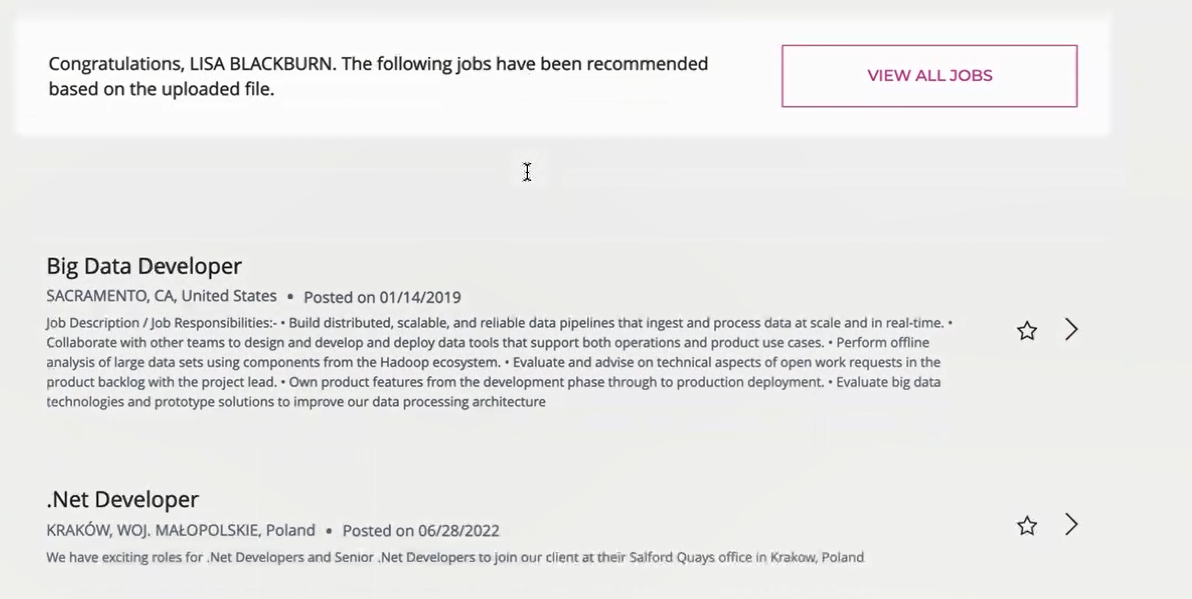Save the Big Data Developer job with star
The width and height of the screenshot is (1192, 599).
click(x=1027, y=331)
